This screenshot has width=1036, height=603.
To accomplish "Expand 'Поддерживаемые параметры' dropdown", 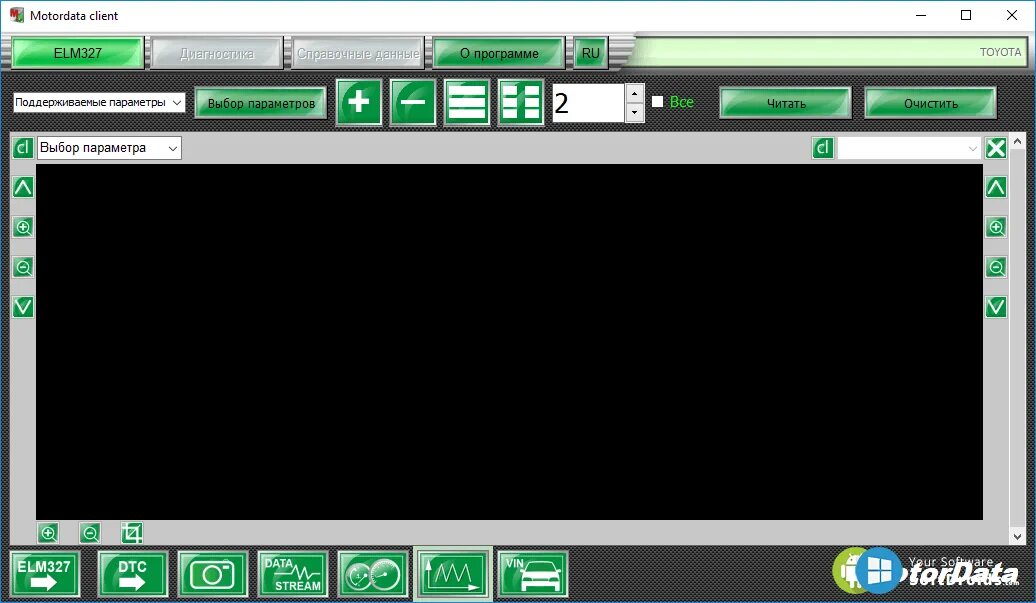I will (x=176, y=102).
